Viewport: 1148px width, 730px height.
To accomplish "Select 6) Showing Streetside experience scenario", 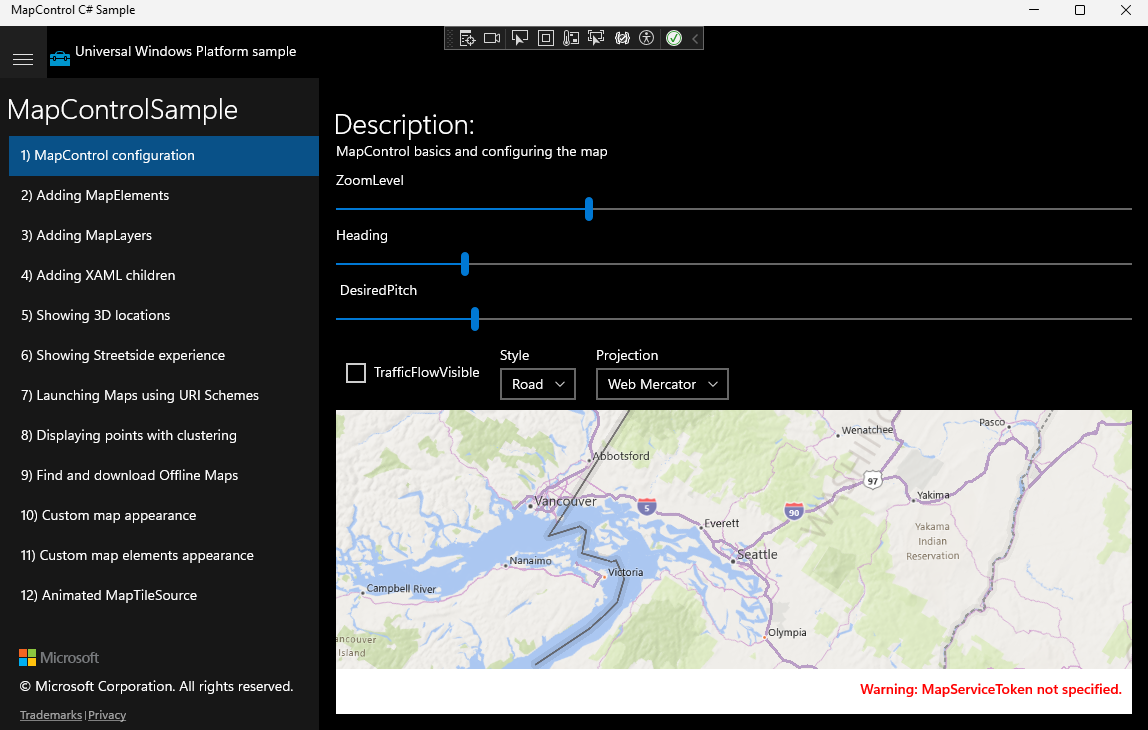I will (164, 355).
